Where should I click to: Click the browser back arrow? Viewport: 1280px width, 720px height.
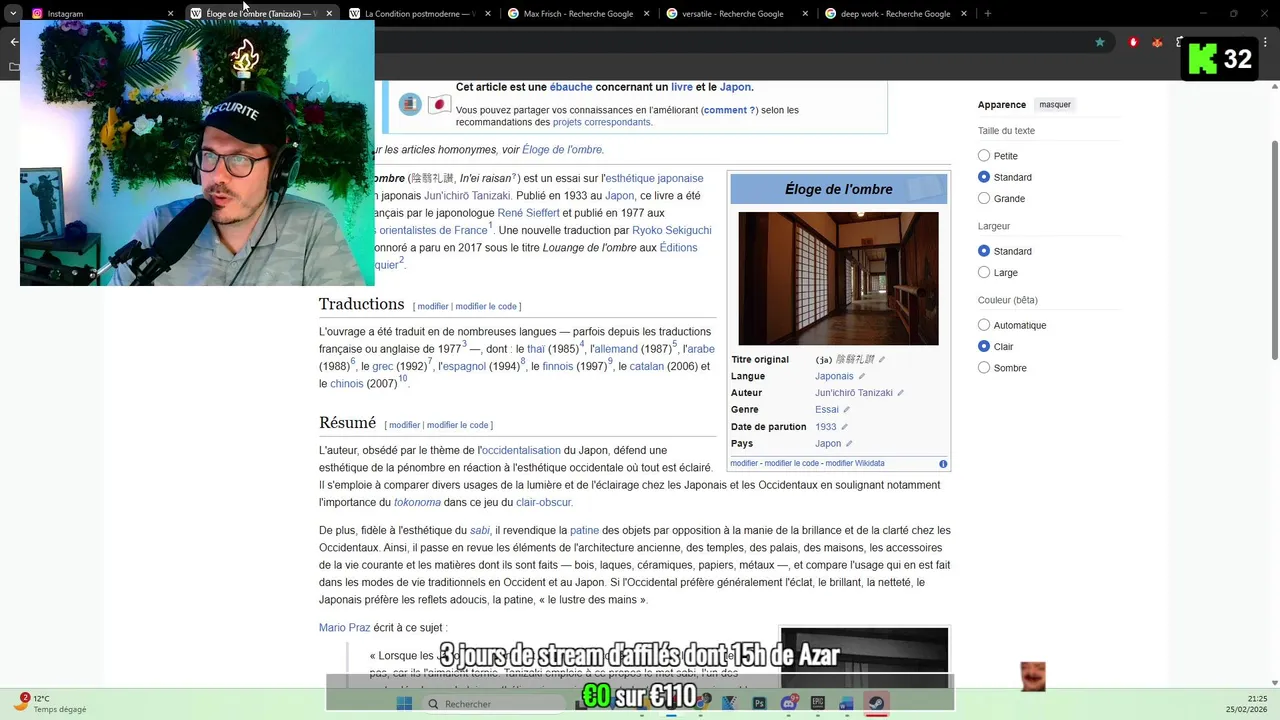[13, 42]
